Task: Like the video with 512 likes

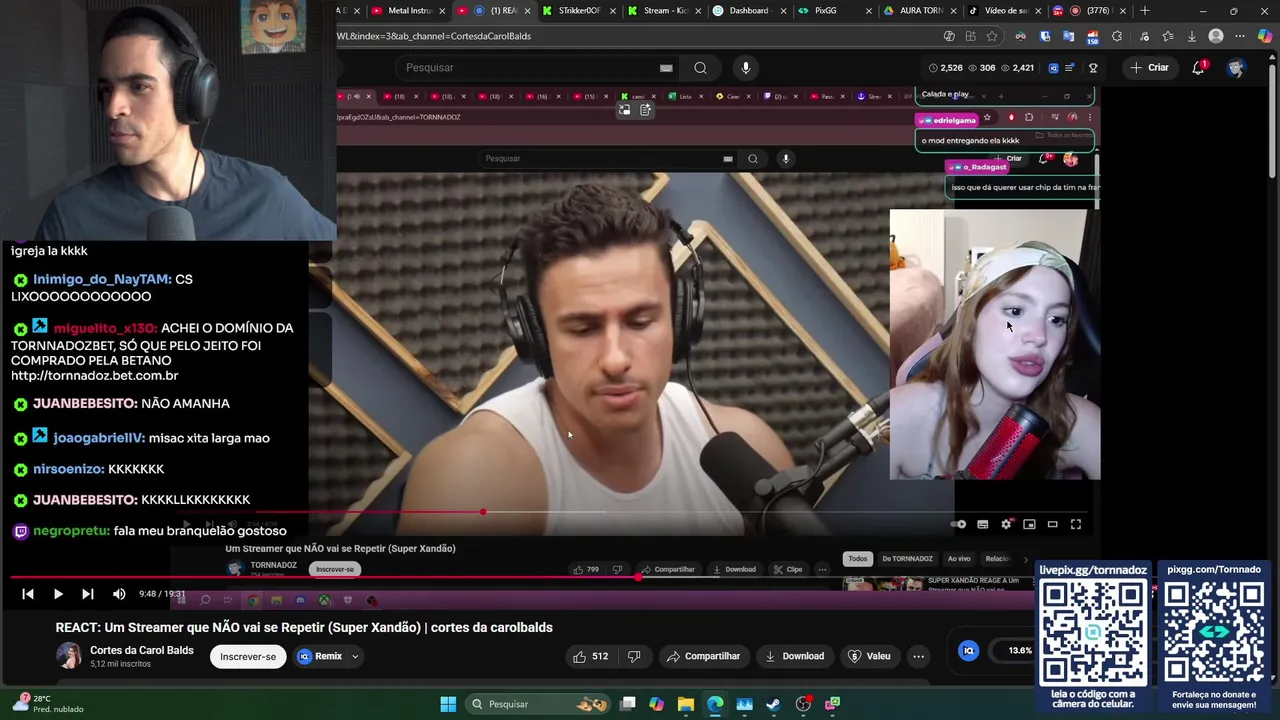Action: (x=591, y=656)
